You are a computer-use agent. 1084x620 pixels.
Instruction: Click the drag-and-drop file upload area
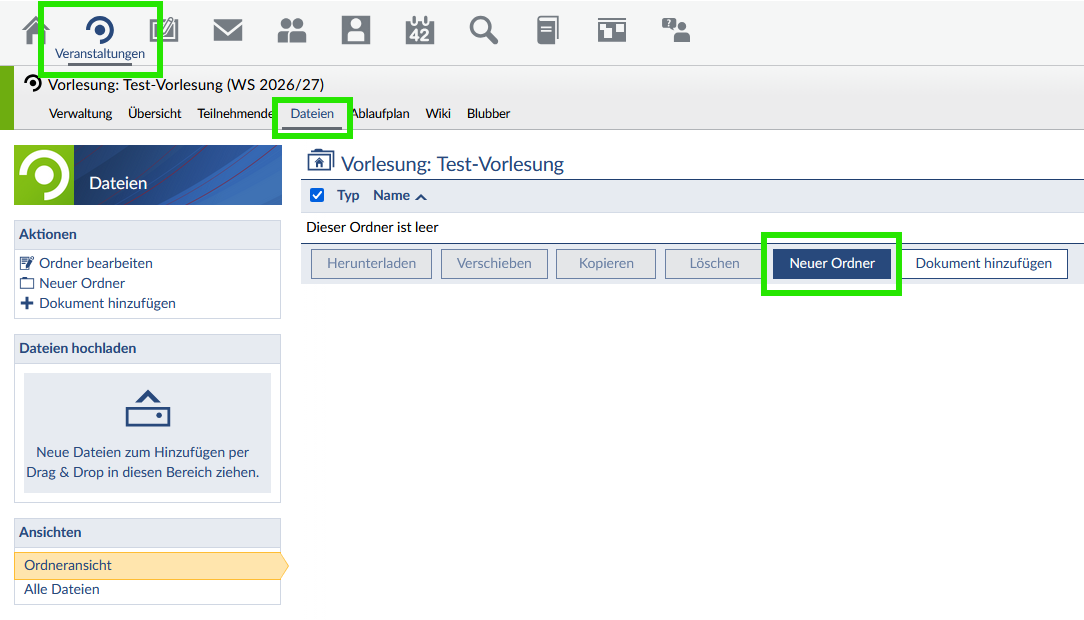pos(147,433)
